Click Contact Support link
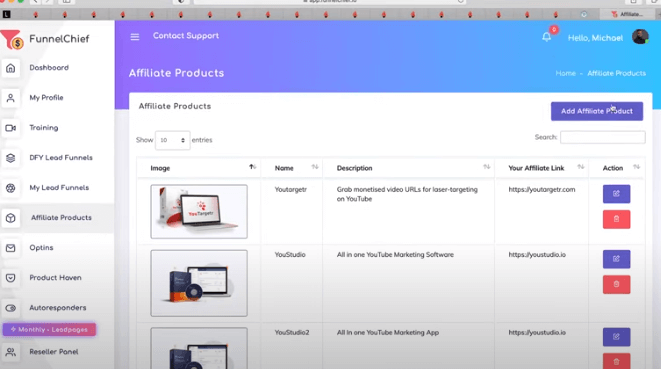 point(186,36)
